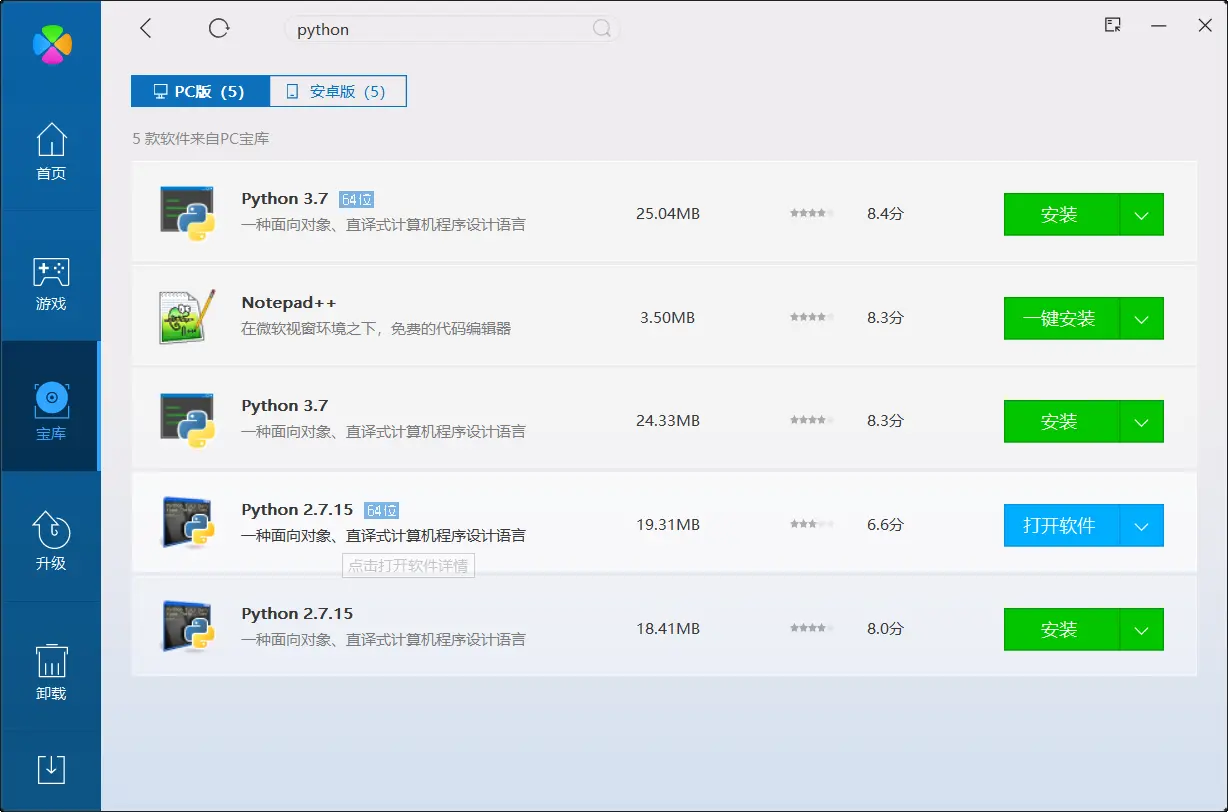
Task: Click the 64位 badge beside Python 3.7
Action: [357, 199]
